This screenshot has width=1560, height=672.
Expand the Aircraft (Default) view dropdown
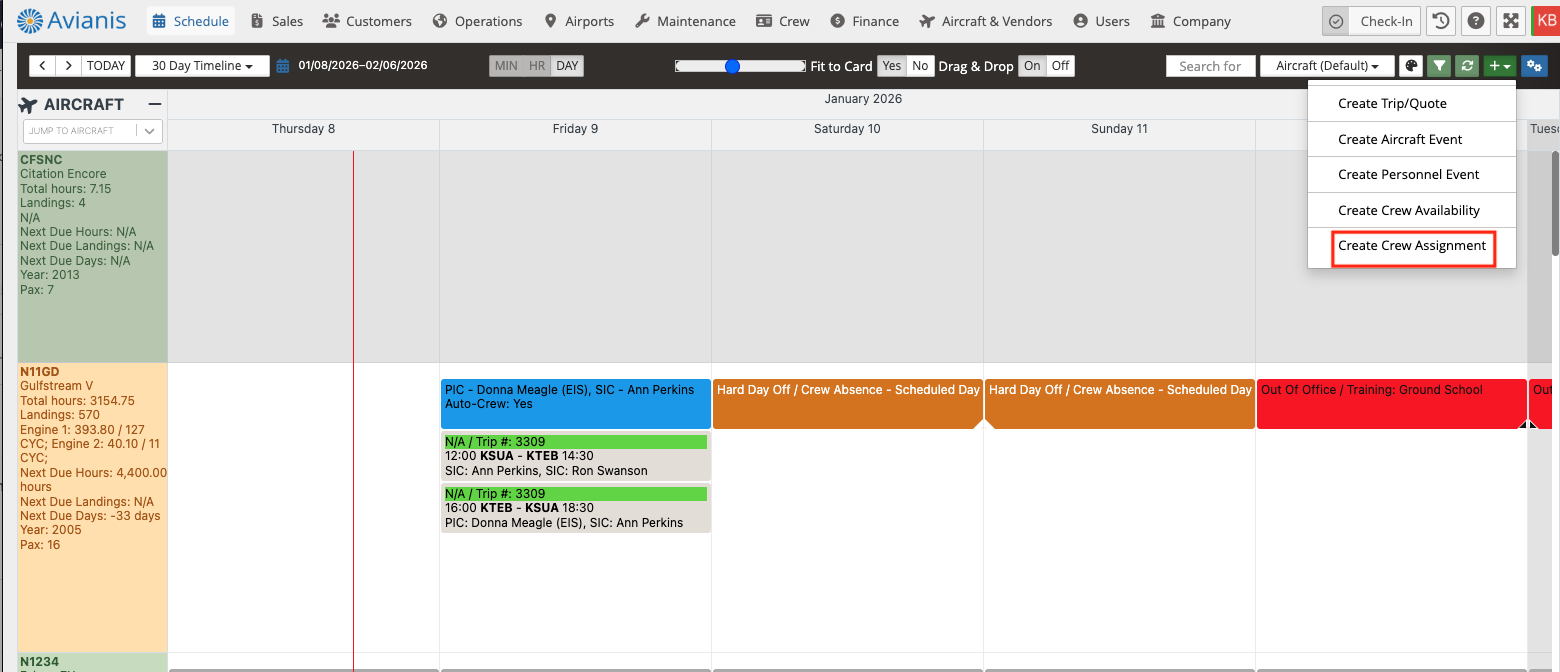[1327, 66]
